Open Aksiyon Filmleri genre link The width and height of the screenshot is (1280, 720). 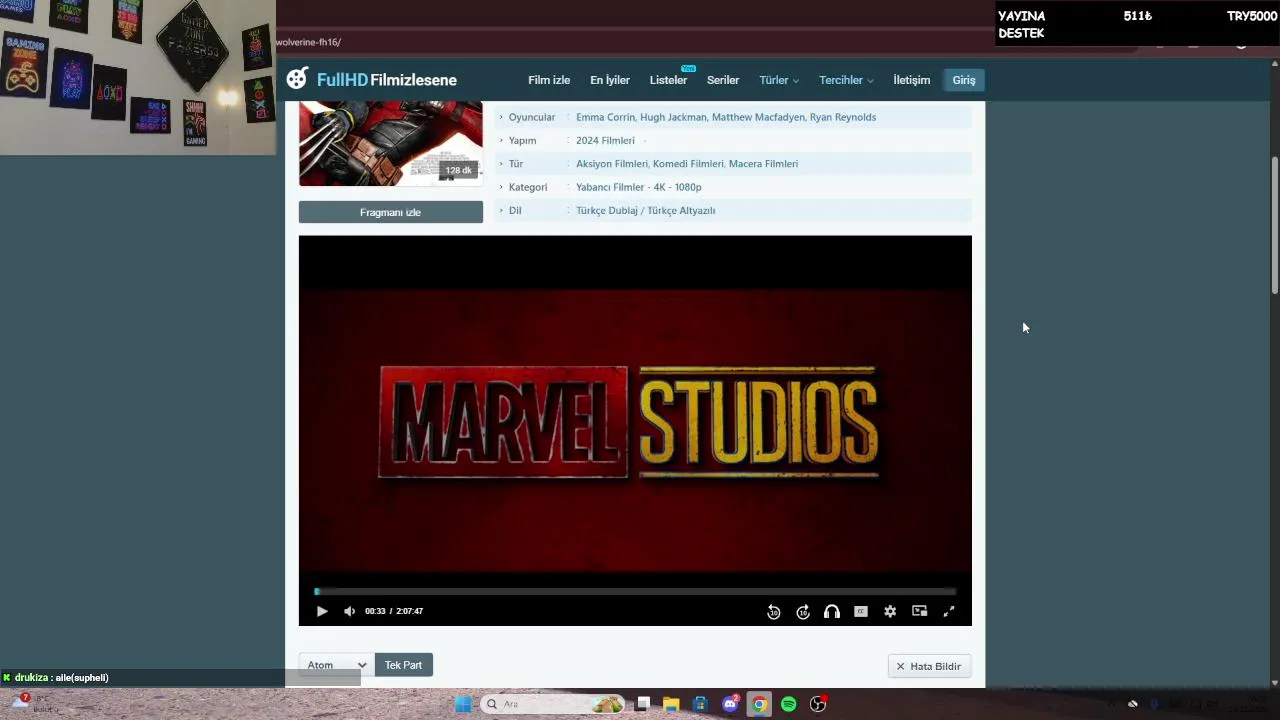[612, 164]
